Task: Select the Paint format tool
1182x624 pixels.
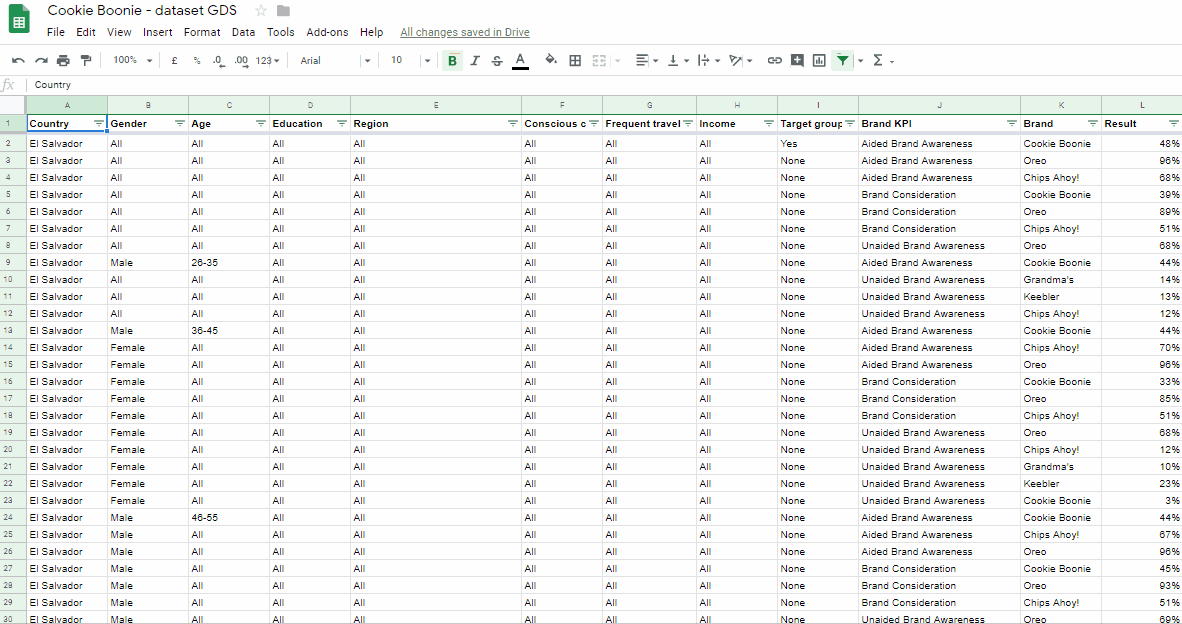Action: (86, 60)
